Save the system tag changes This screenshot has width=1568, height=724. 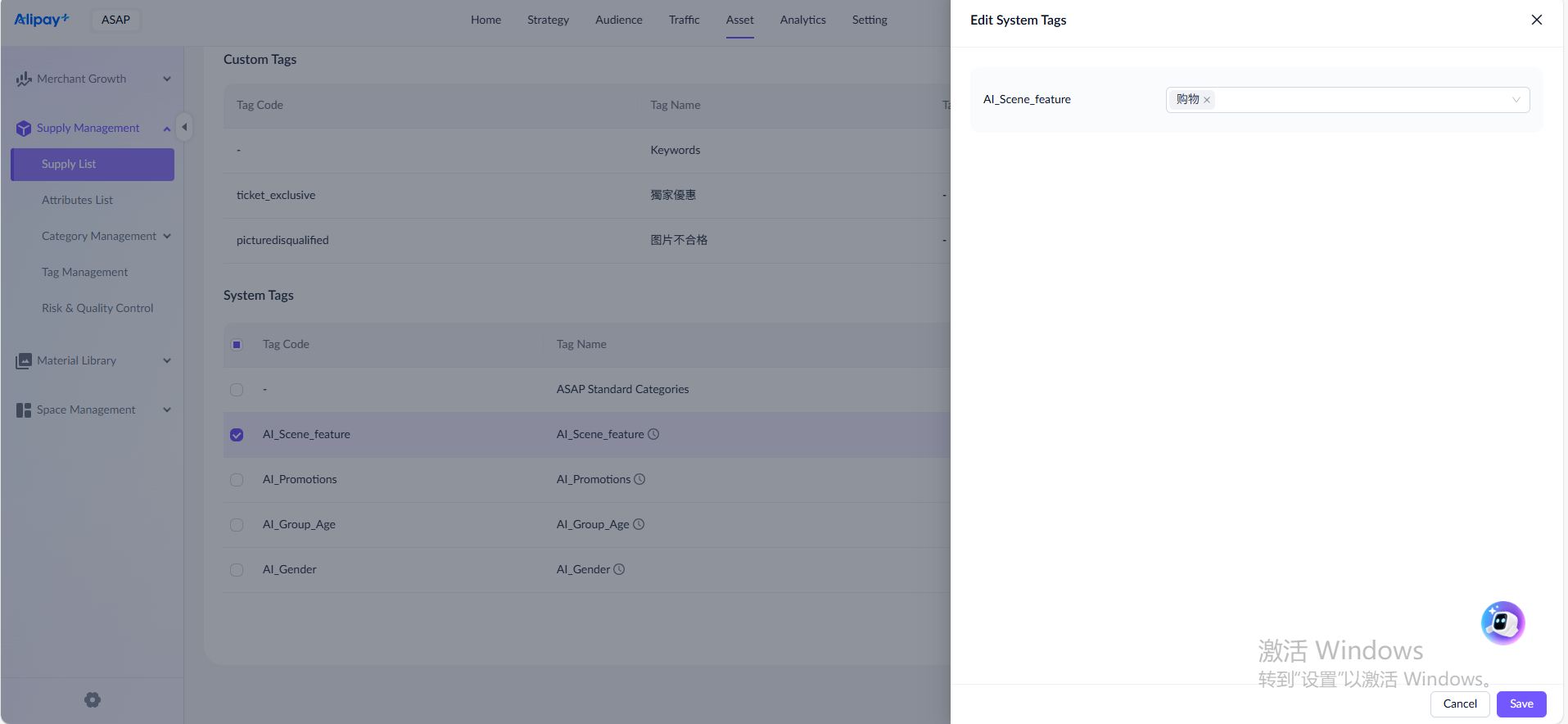pyautogui.click(x=1521, y=704)
